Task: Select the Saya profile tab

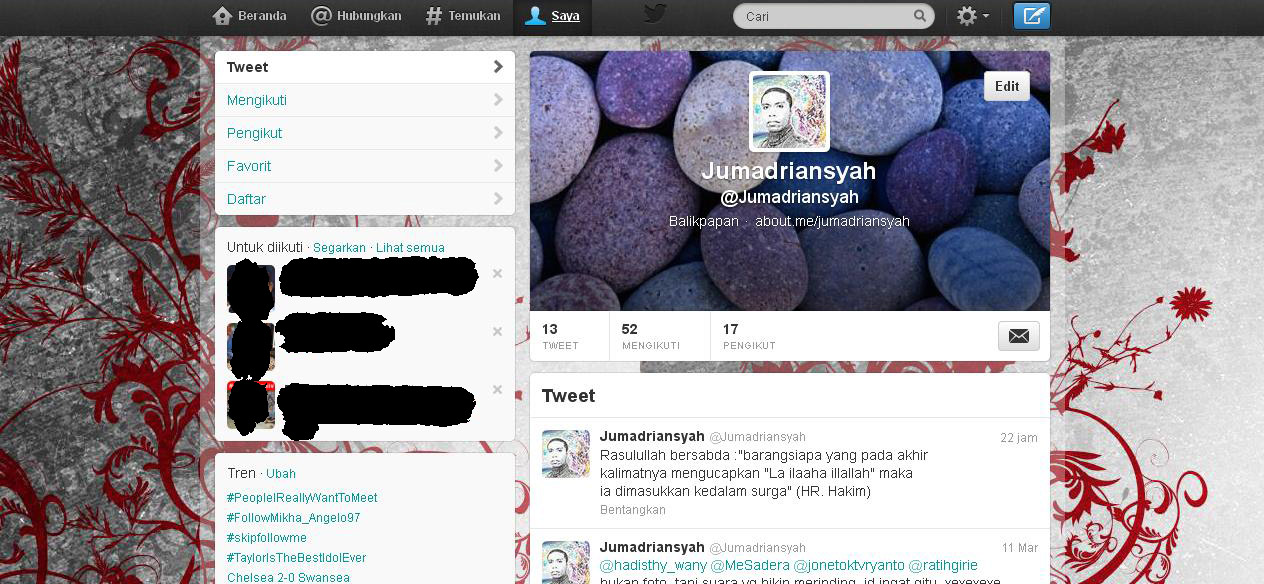Action: (x=553, y=16)
